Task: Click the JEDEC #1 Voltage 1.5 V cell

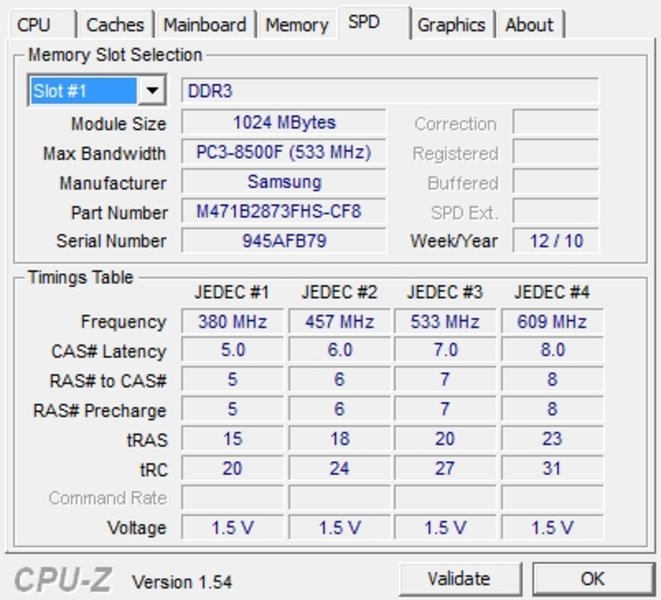Action: click(232, 527)
